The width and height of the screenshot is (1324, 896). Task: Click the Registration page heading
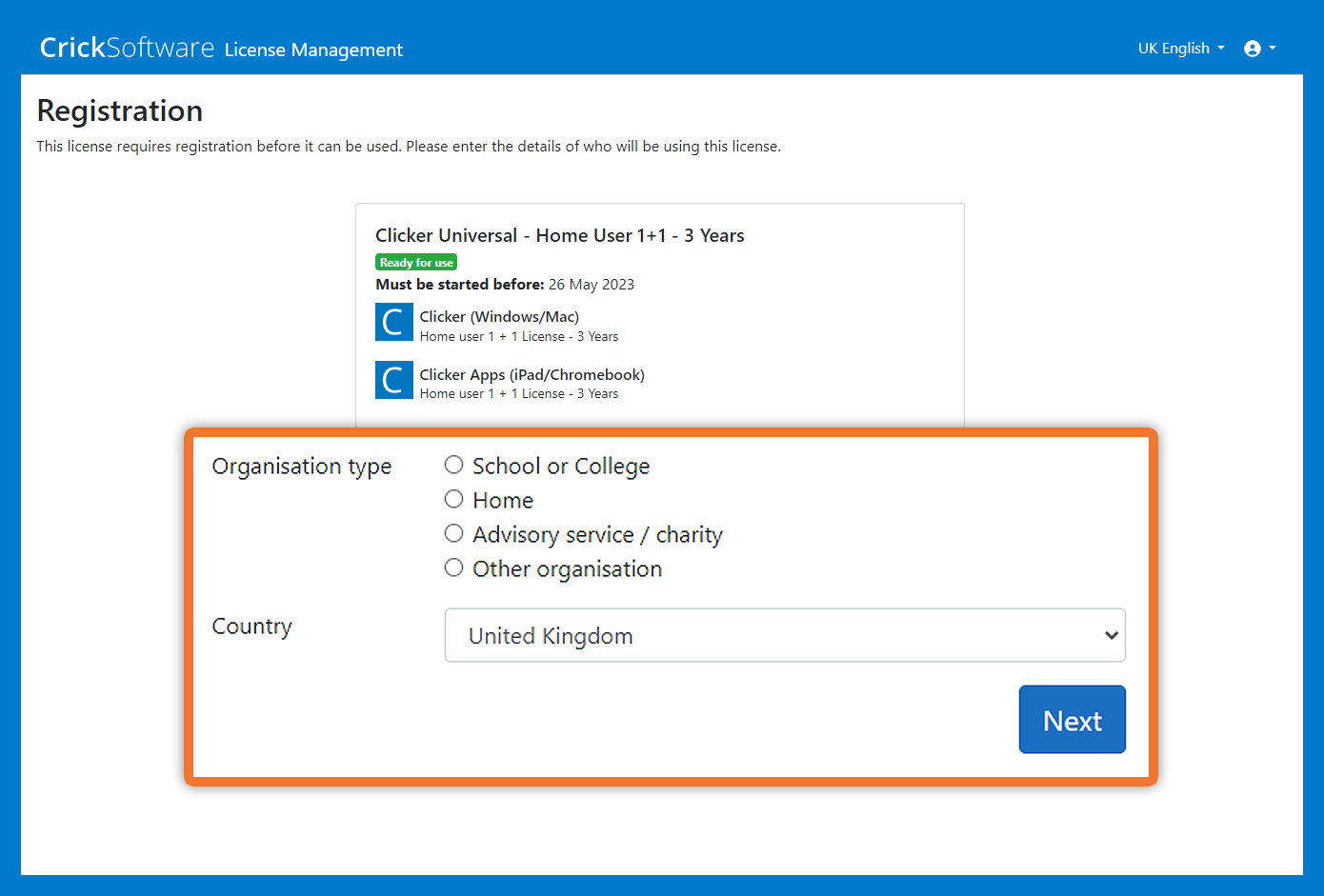coord(120,110)
